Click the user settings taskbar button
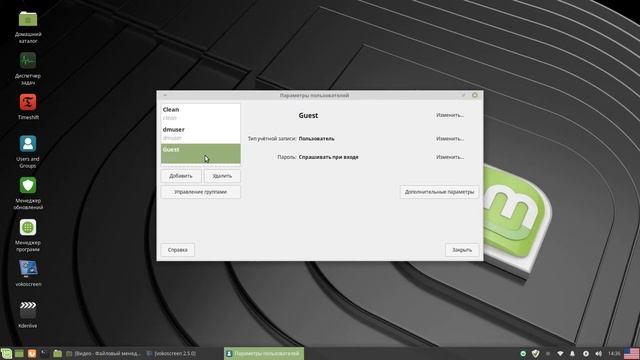 [x=264, y=353]
